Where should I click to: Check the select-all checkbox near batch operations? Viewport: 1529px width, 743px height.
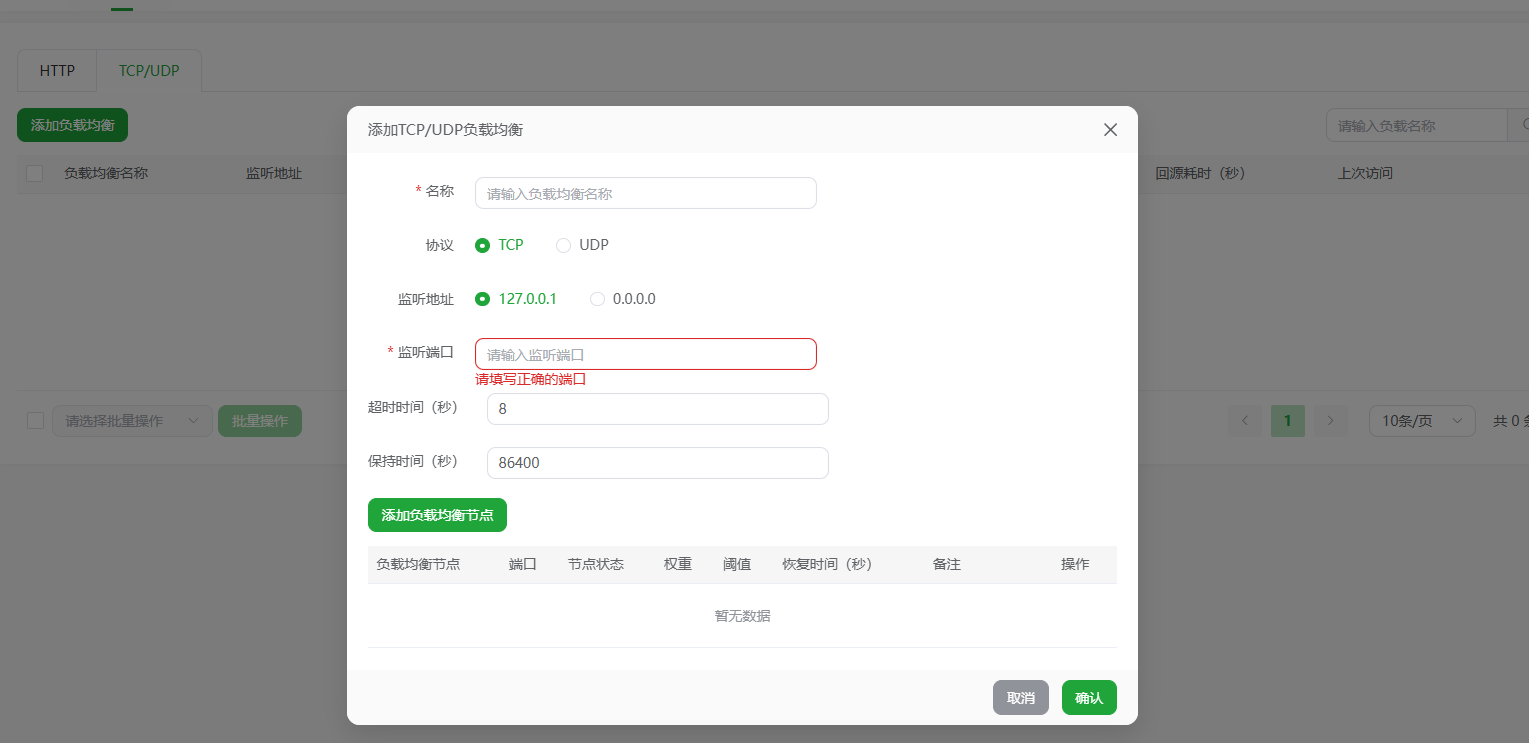point(35,420)
